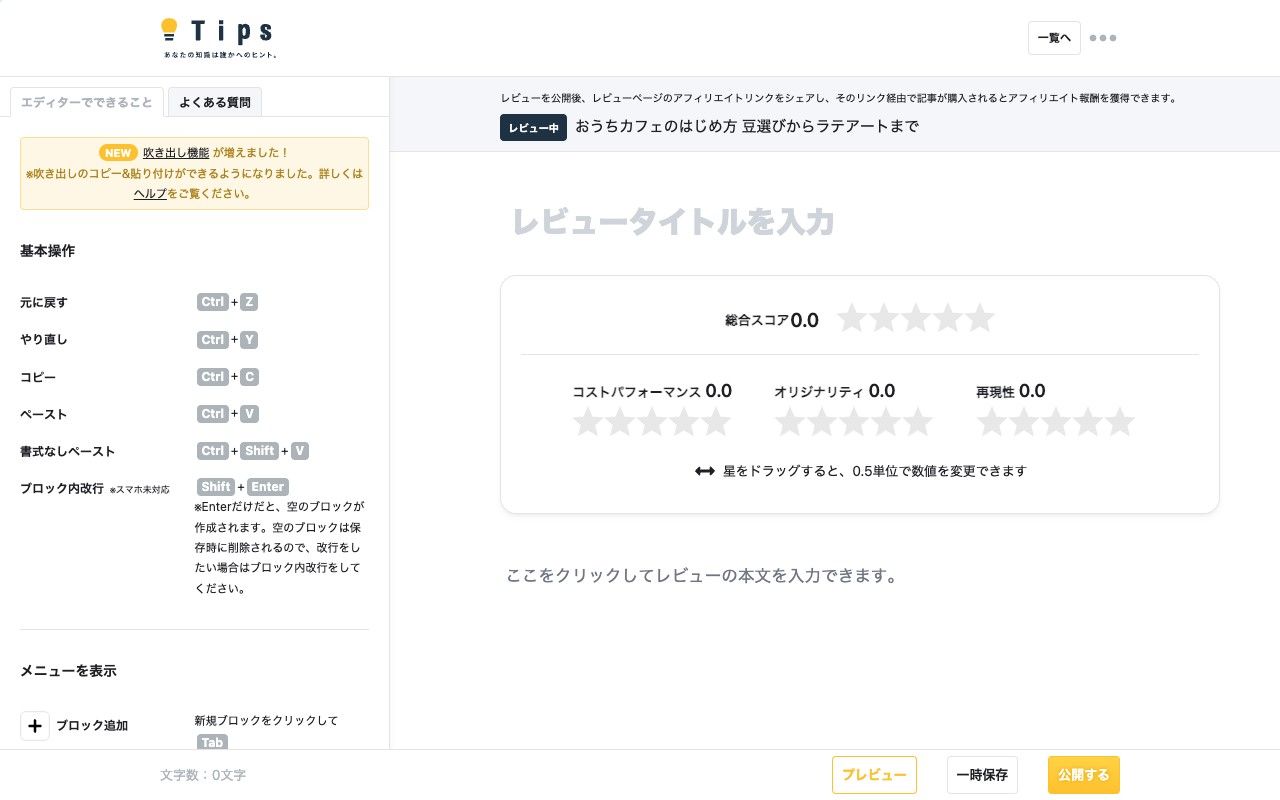Image resolution: width=1280 pixels, height=800 pixels.
Task: Set コストパフォーマンス to the fifth star
Action: 716,422
